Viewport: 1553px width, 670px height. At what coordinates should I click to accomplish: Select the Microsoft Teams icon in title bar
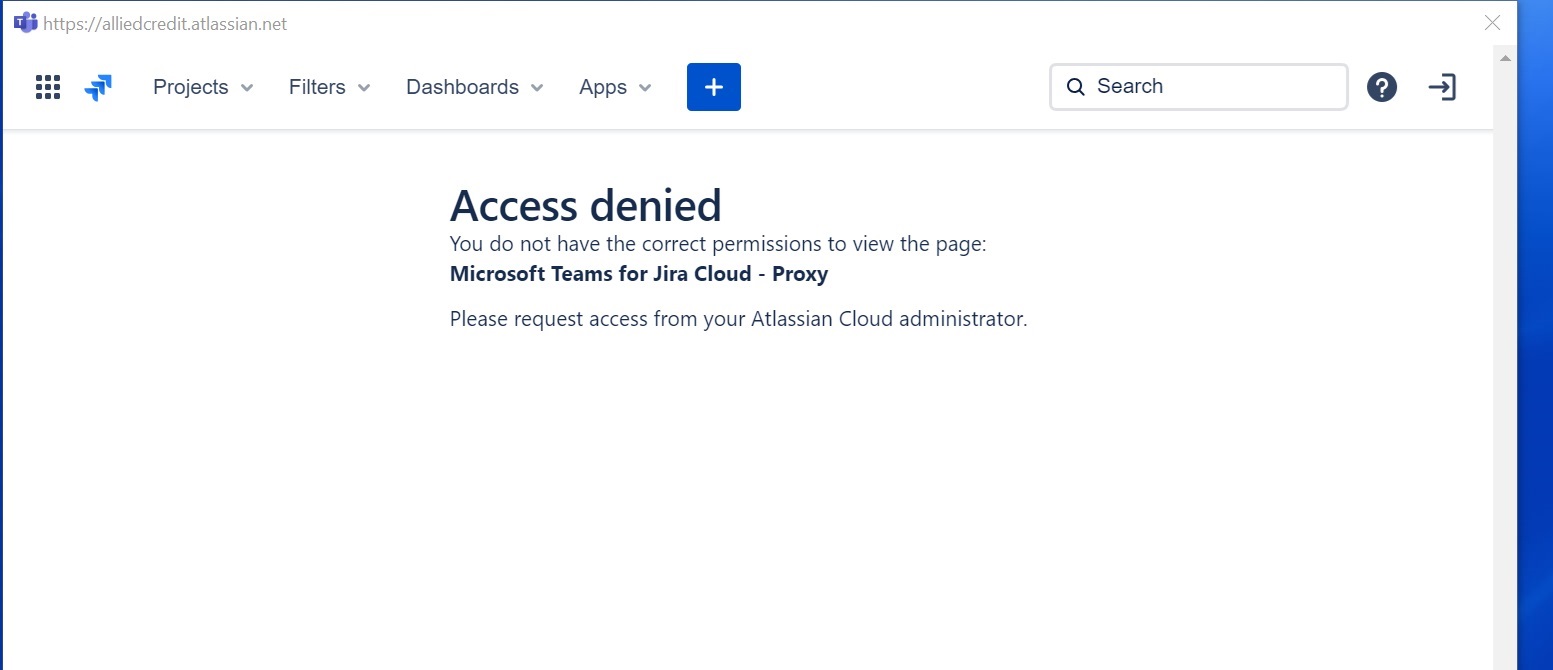tap(25, 21)
